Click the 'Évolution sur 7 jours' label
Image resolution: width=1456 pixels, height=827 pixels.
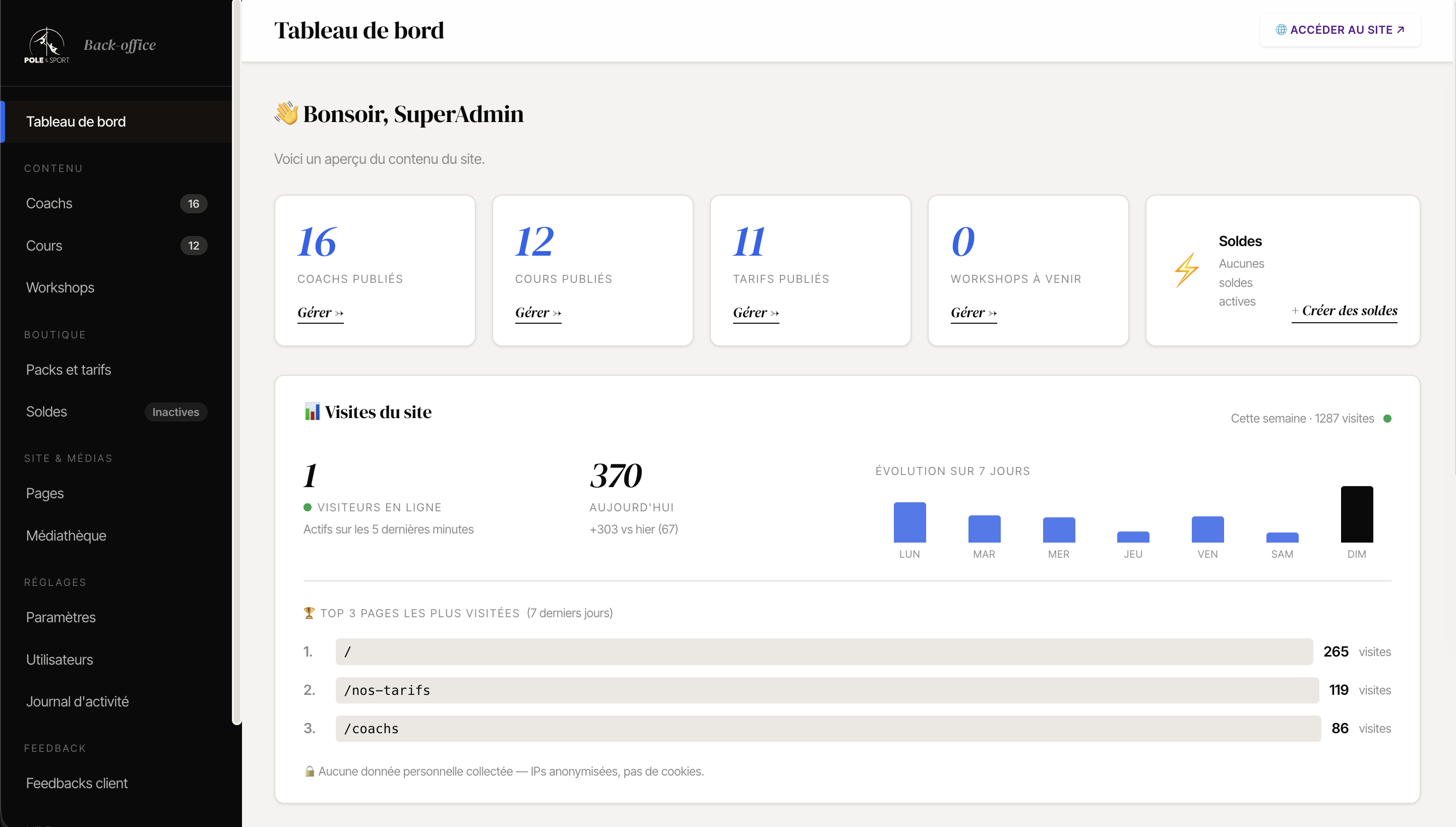[952, 471]
